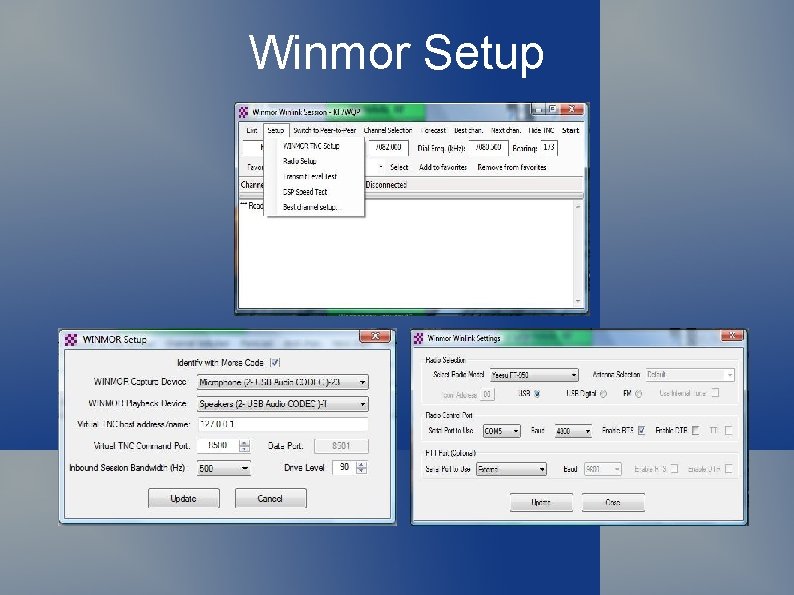Click the session log scrollbar up arrow
794x595 pixels.
pos(578,207)
